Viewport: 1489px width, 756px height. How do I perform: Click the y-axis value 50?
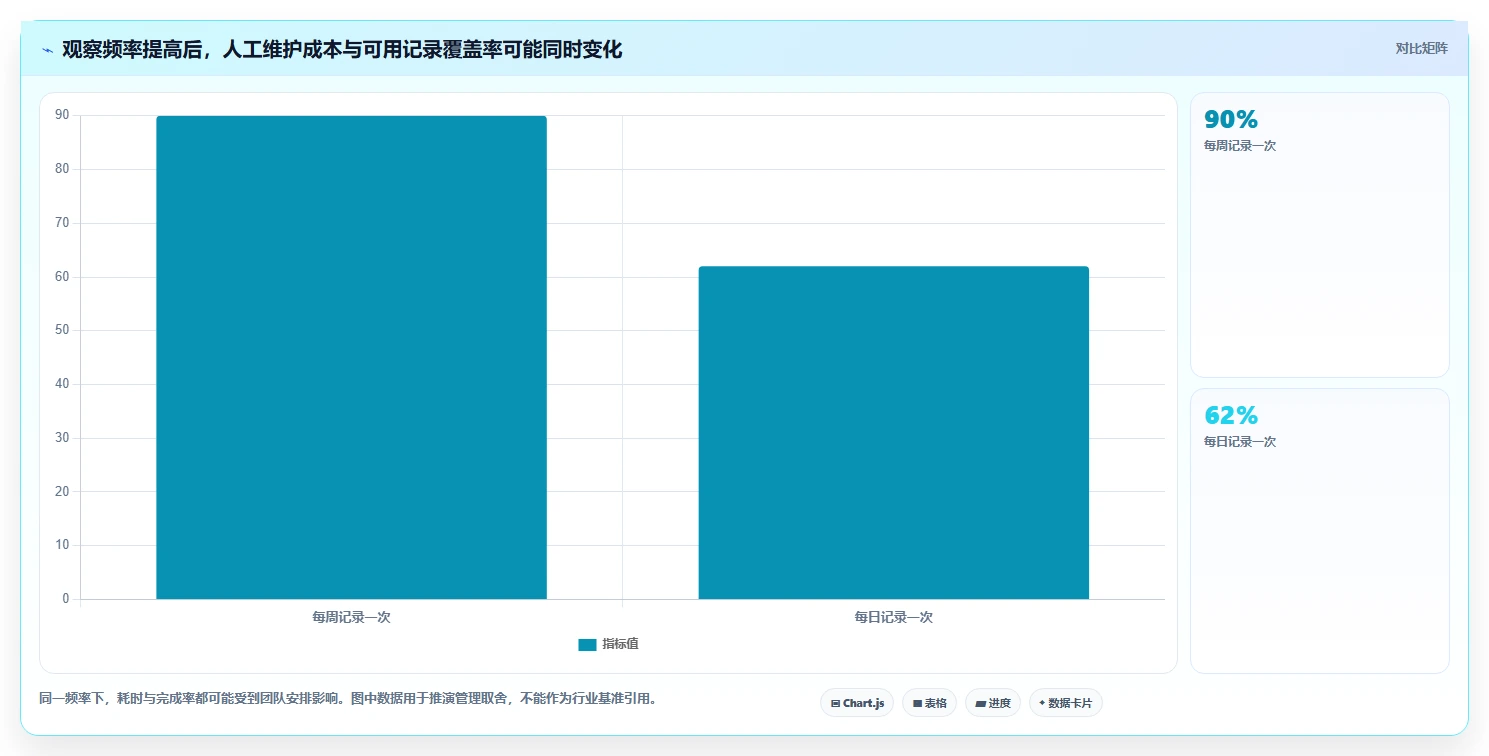click(x=62, y=330)
